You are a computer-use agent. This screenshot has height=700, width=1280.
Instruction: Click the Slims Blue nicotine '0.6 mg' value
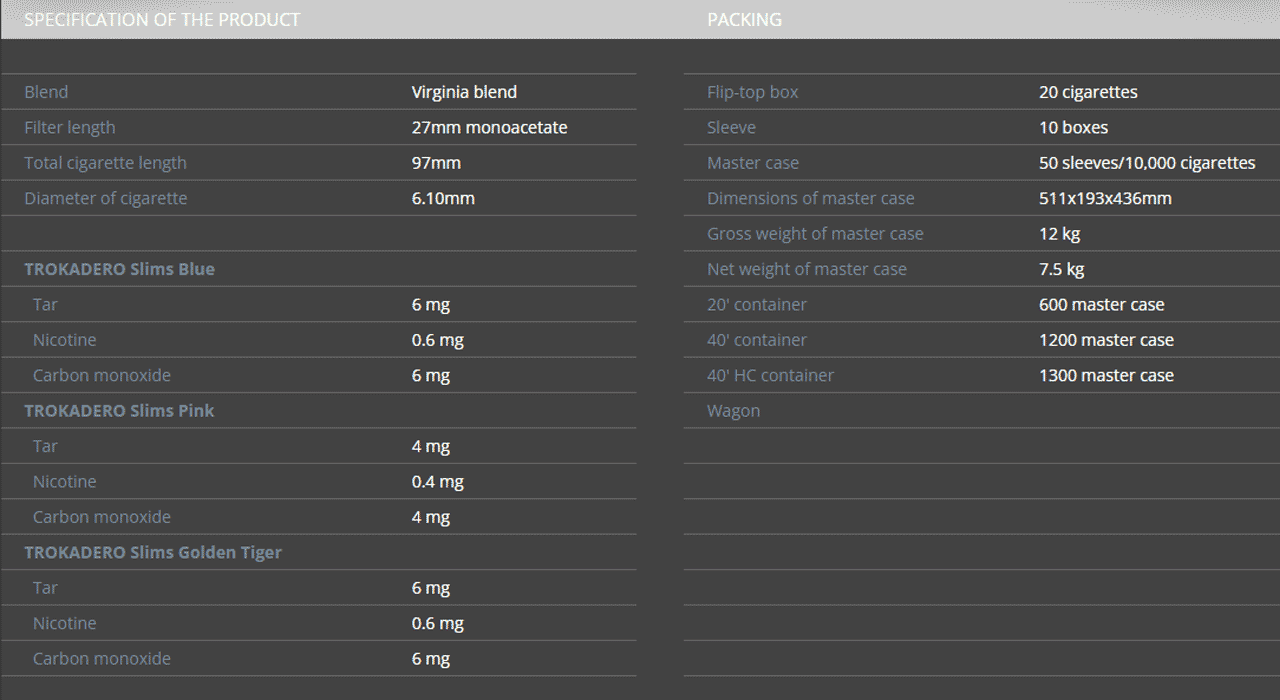pyautogui.click(x=438, y=340)
